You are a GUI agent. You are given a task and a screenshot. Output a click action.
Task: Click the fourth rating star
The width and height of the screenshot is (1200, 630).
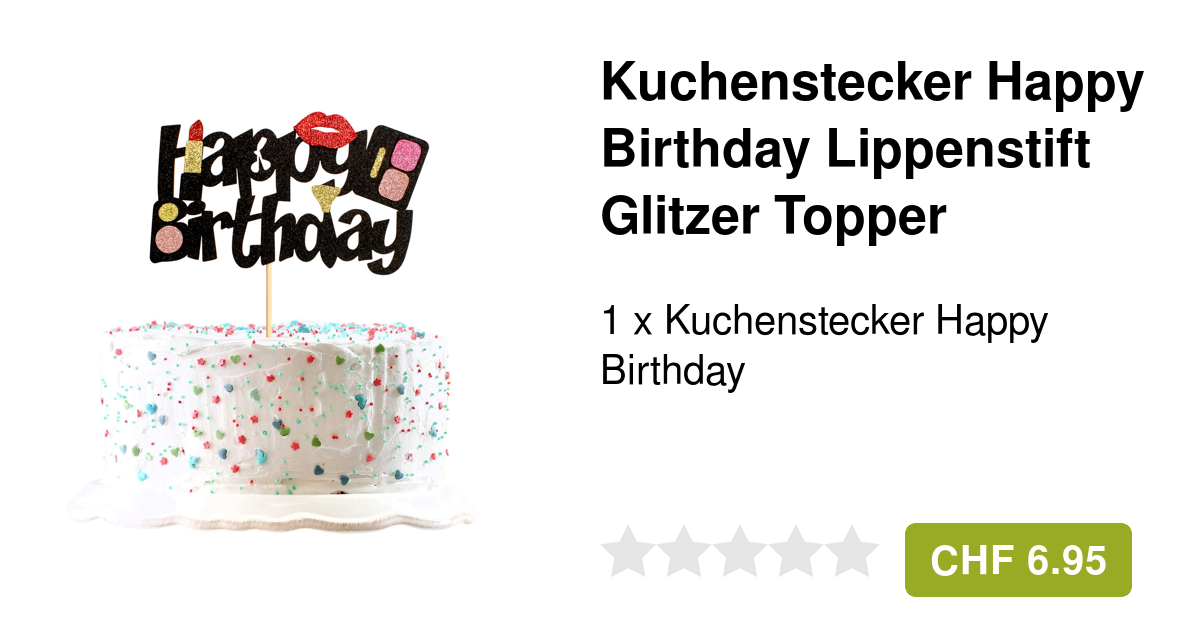[796, 550]
